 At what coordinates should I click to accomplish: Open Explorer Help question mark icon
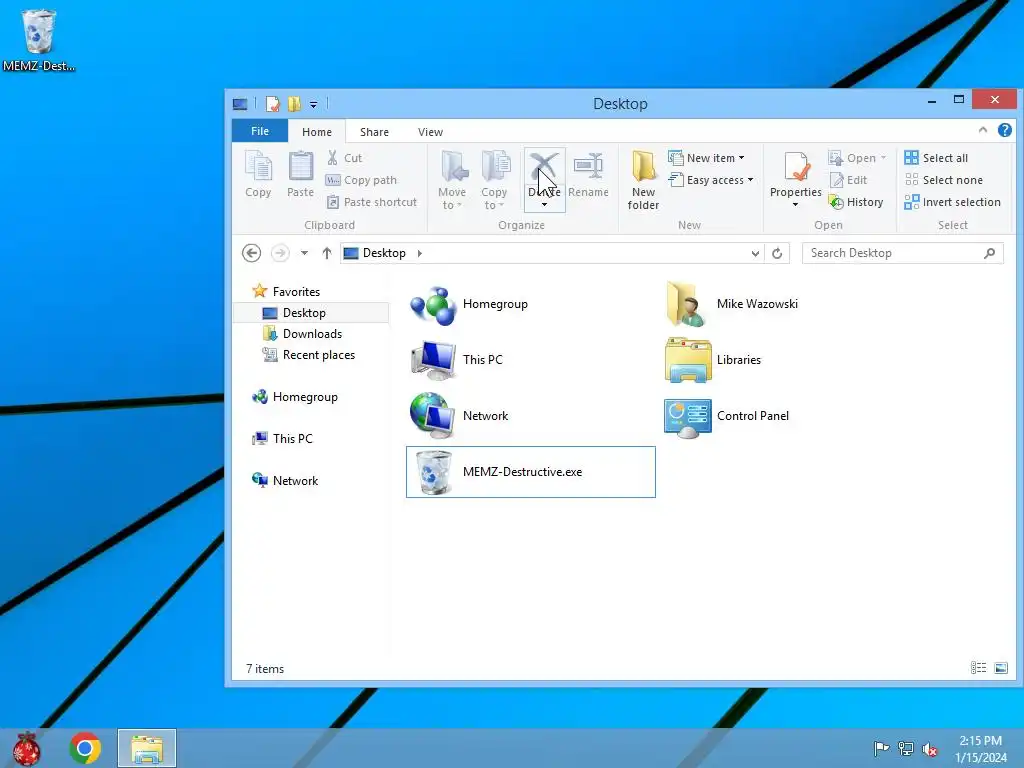click(1004, 130)
